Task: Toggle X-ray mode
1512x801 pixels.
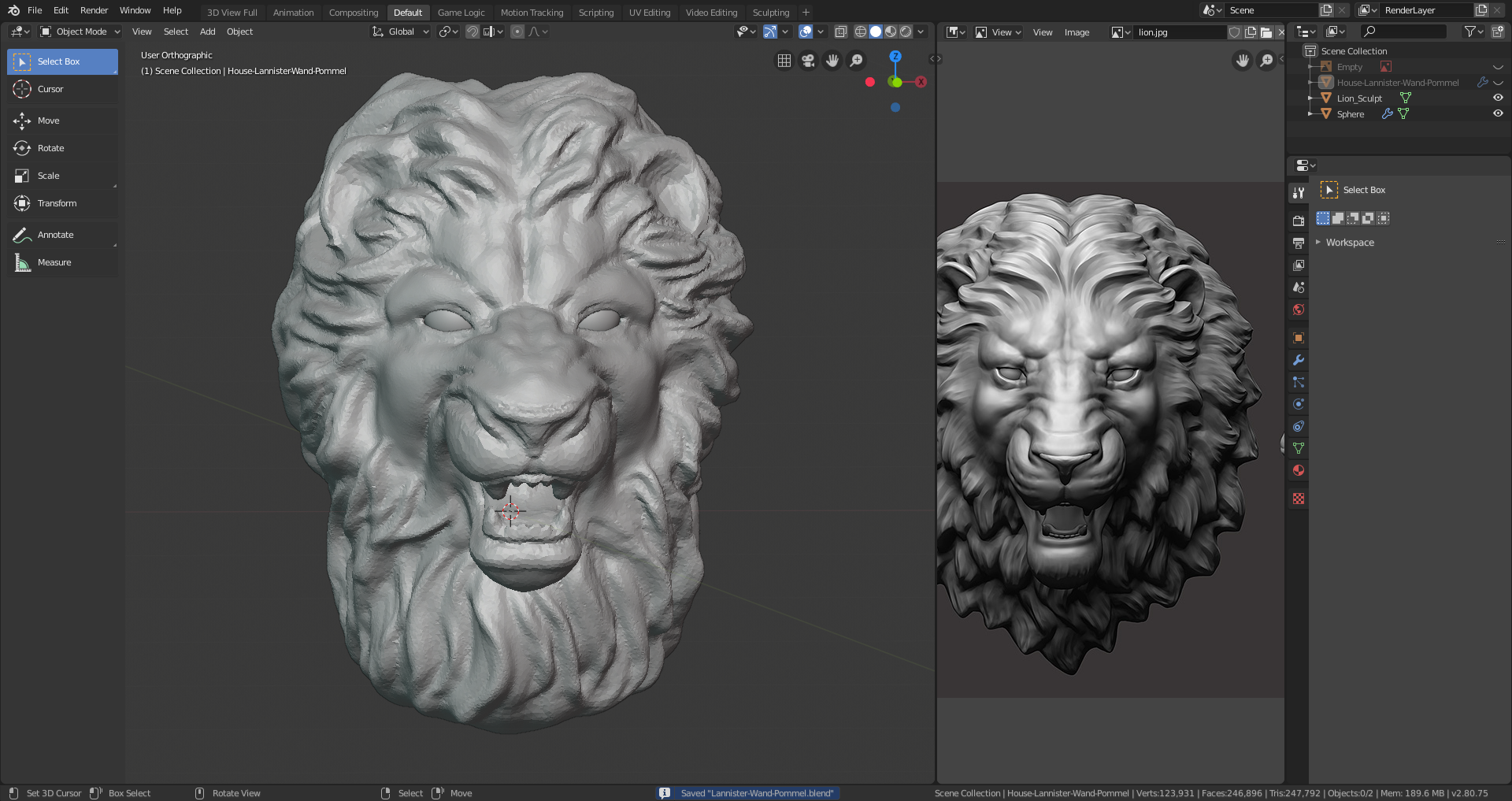Action: [841, 32]
